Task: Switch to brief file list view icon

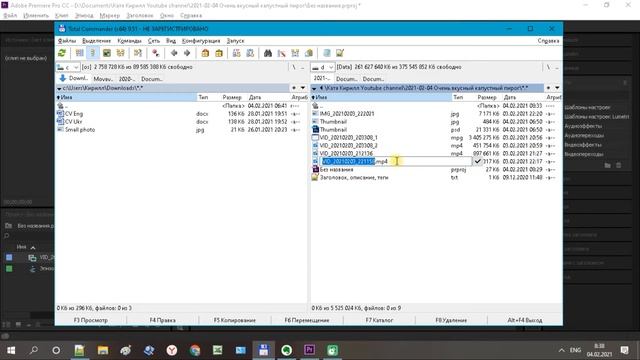Action: pos(80,53)
